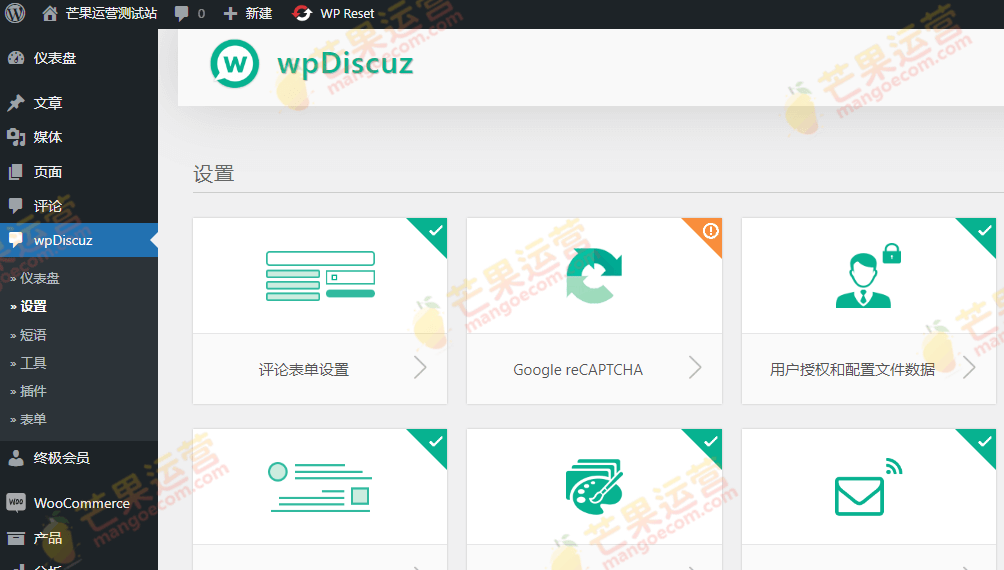Click the WP Reset red arrows icon
1004x570 pixels.
tap(302, 13)
